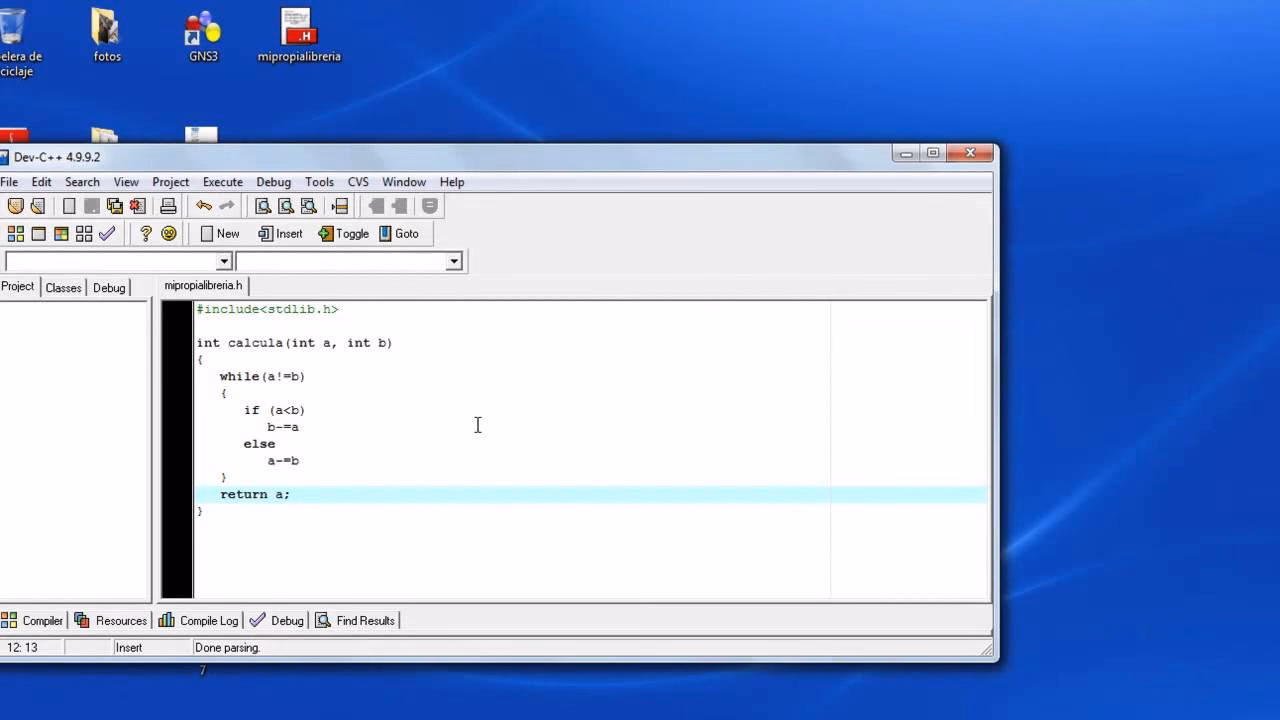Open the Compile Log bottom tab

click(x=198, y=620)
